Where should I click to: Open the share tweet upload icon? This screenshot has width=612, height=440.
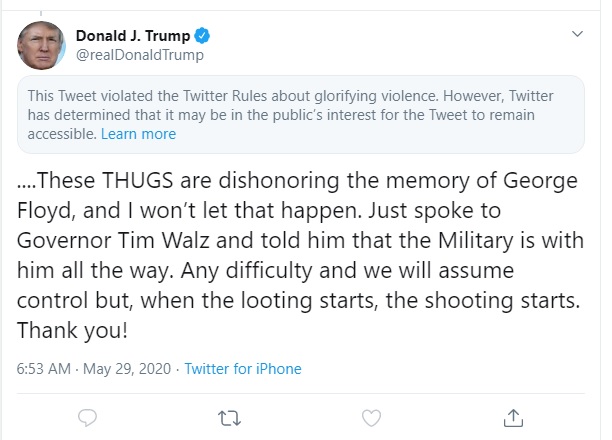tap(512, 417)
